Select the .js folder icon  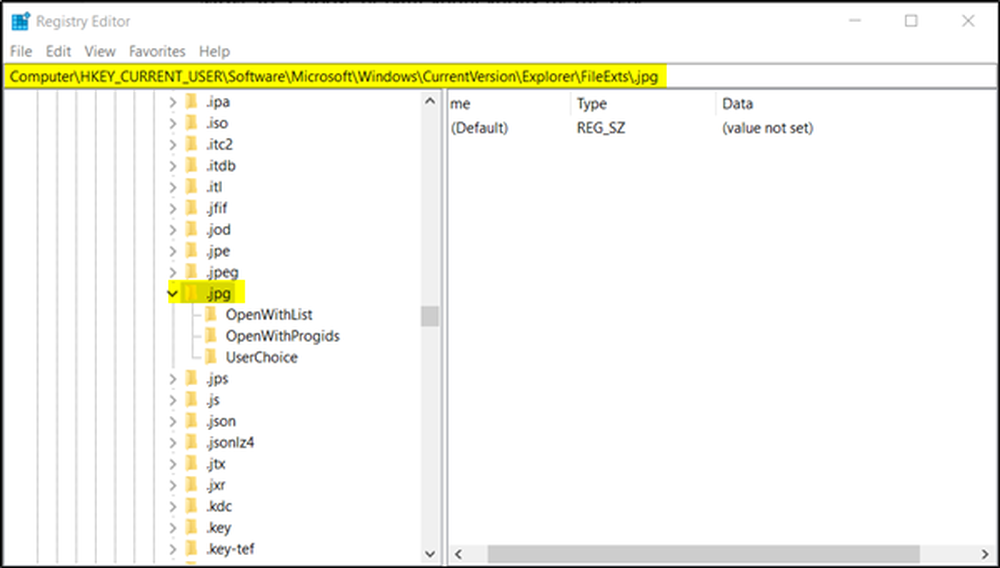pyautogui.click(x=191, y=400)
